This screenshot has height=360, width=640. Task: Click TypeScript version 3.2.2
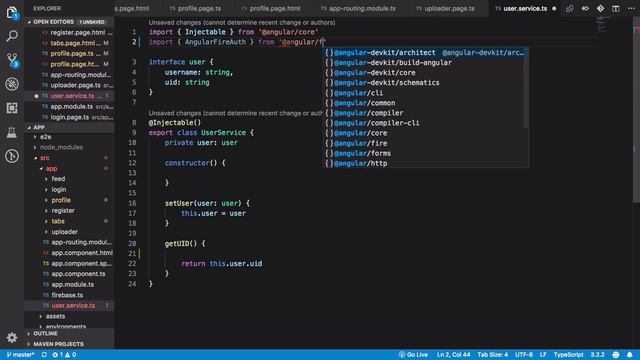597,355
